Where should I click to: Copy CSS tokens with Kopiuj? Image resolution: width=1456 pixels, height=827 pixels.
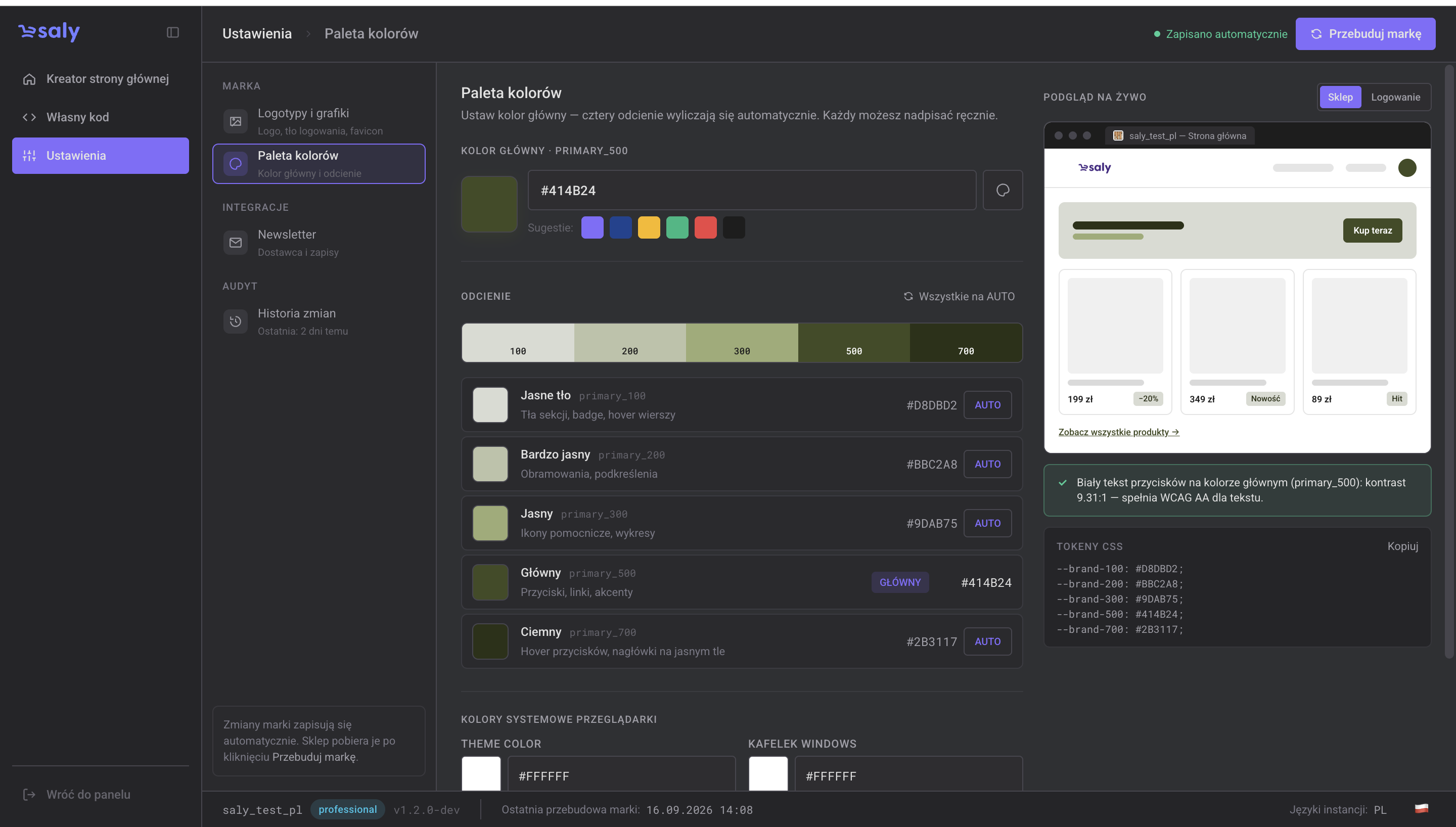[x=1402, y=546]
